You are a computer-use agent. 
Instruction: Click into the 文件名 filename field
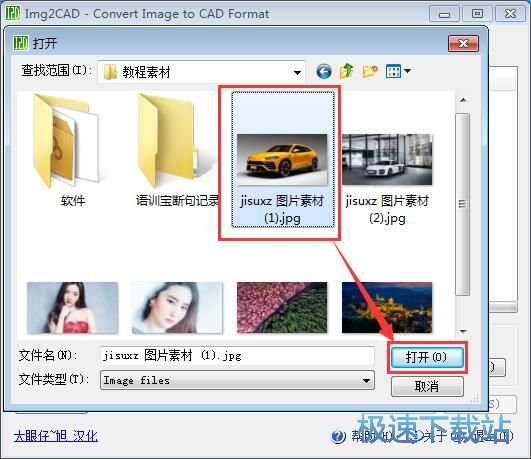coord(237,356)
